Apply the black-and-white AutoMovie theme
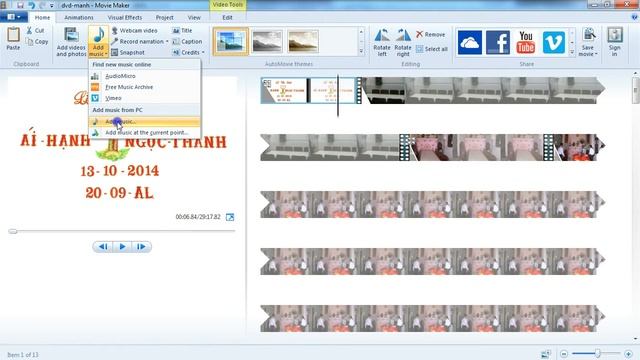Image resolution: width=640 pixels, height=360 pixels. pyautogui.click(x=267, y=42)
